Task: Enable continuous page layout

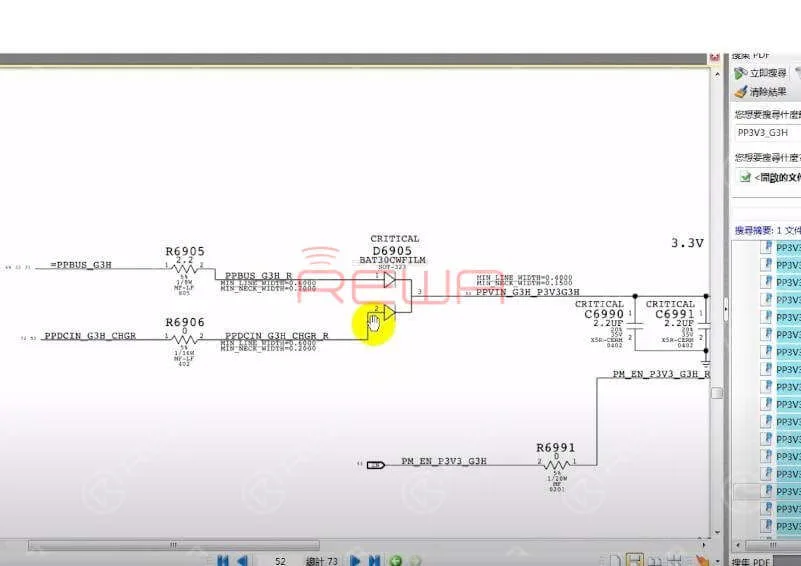Action: pos(634,560)
